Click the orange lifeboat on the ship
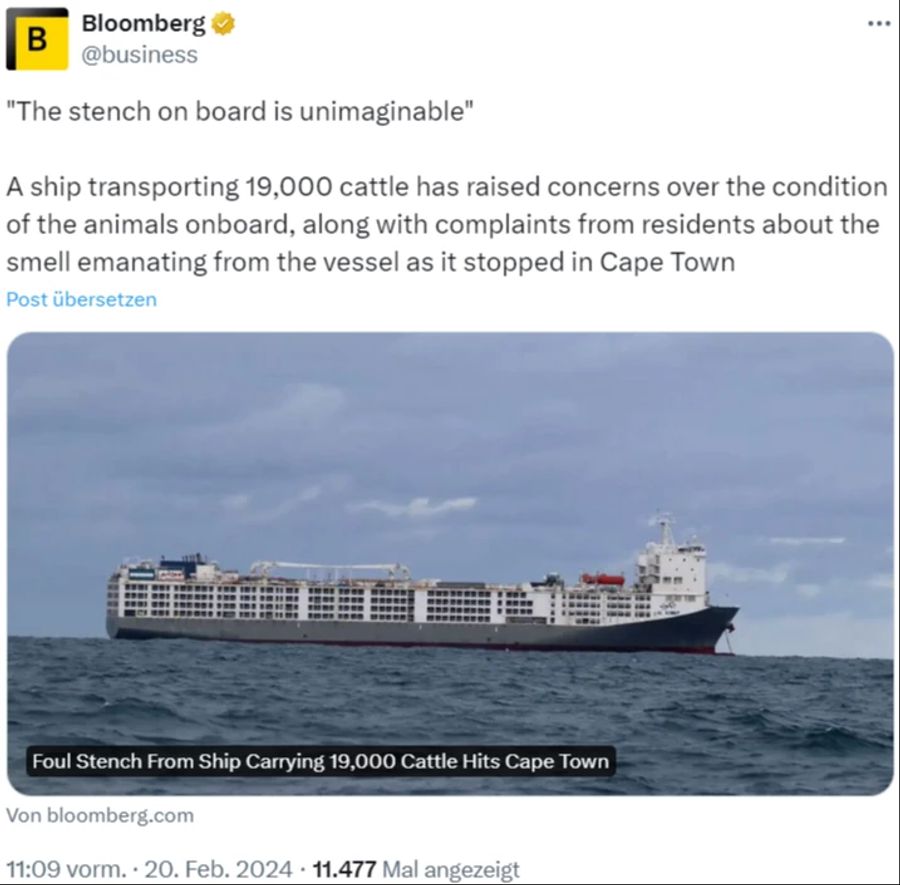900x885 pixels. pos(603,579)
